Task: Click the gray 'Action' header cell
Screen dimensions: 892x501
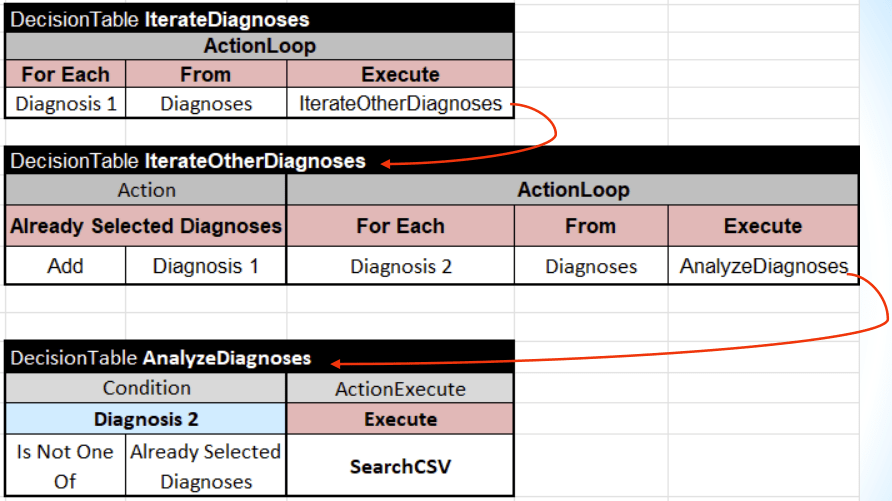Action: (x=146, y=189)
